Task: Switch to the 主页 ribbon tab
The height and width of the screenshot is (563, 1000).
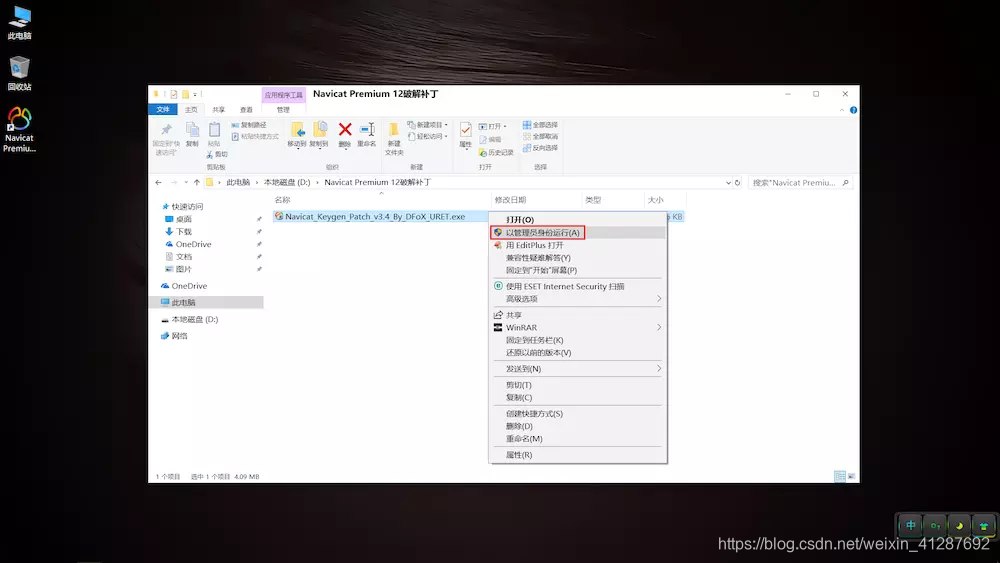Action: (x=191, y=110)
